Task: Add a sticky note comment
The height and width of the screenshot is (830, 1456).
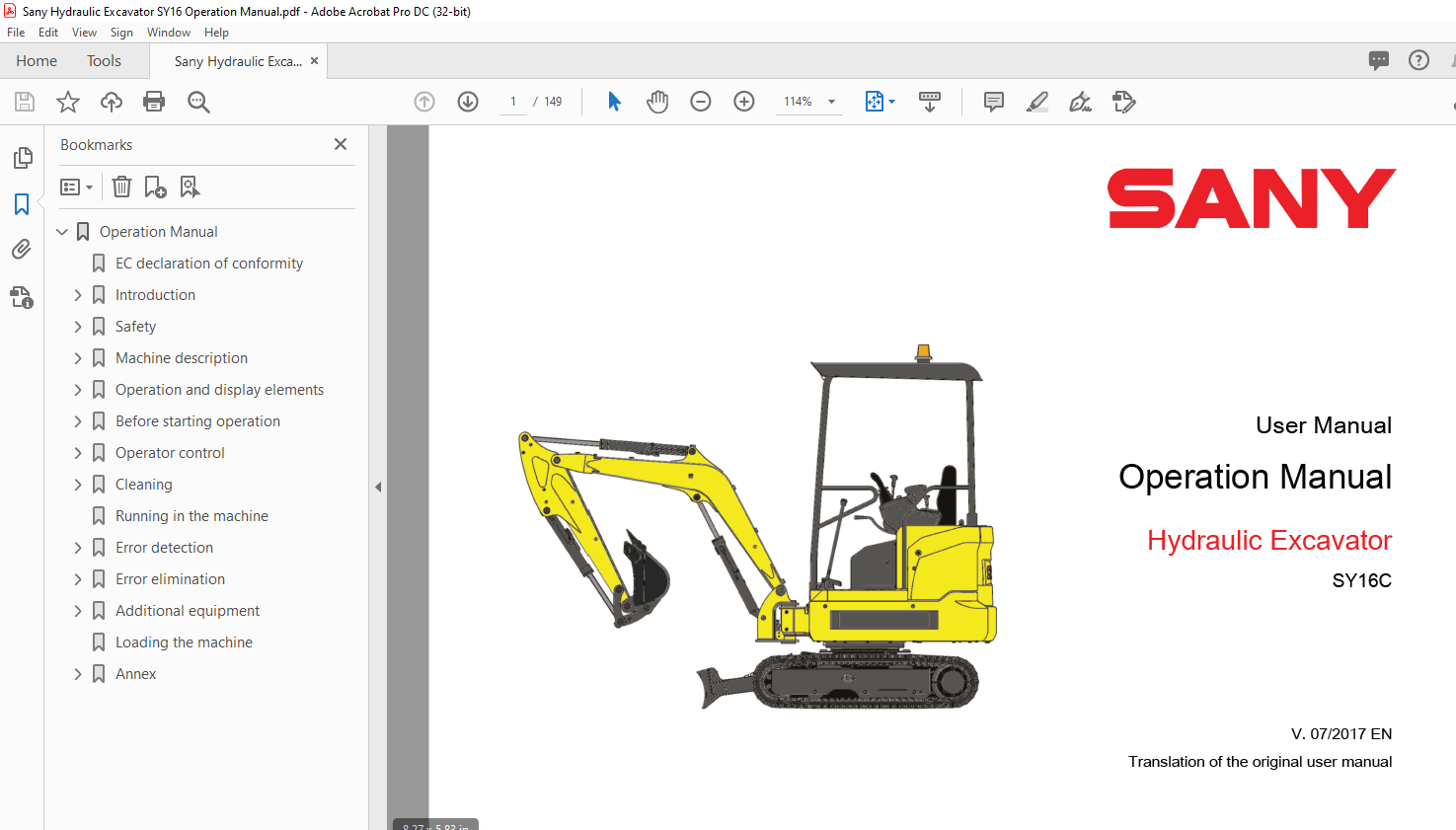Action: (994, 102)
